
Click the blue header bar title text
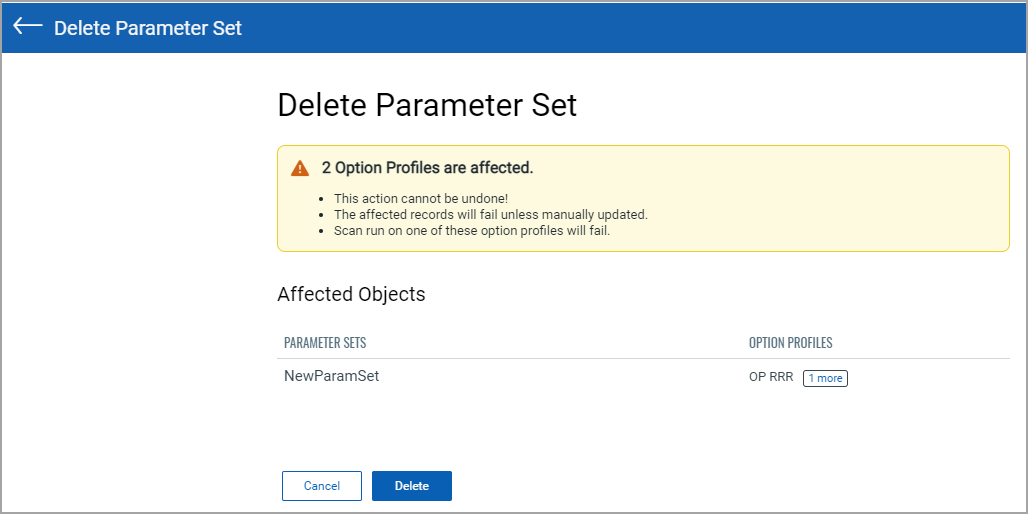[x=148, y=28]
